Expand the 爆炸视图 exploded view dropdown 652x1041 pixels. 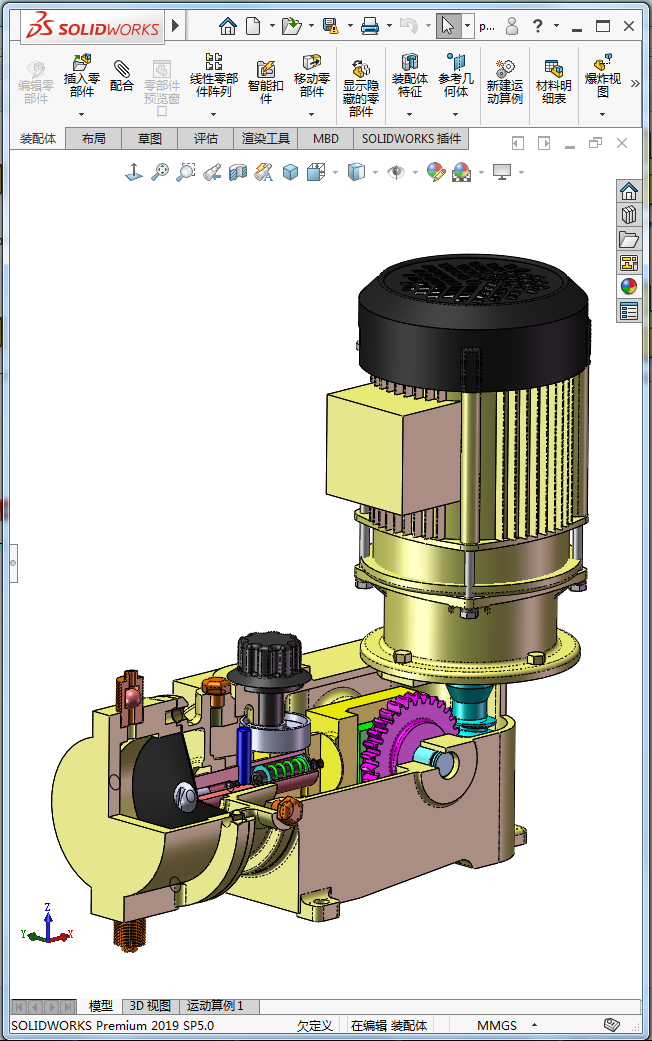602,113
